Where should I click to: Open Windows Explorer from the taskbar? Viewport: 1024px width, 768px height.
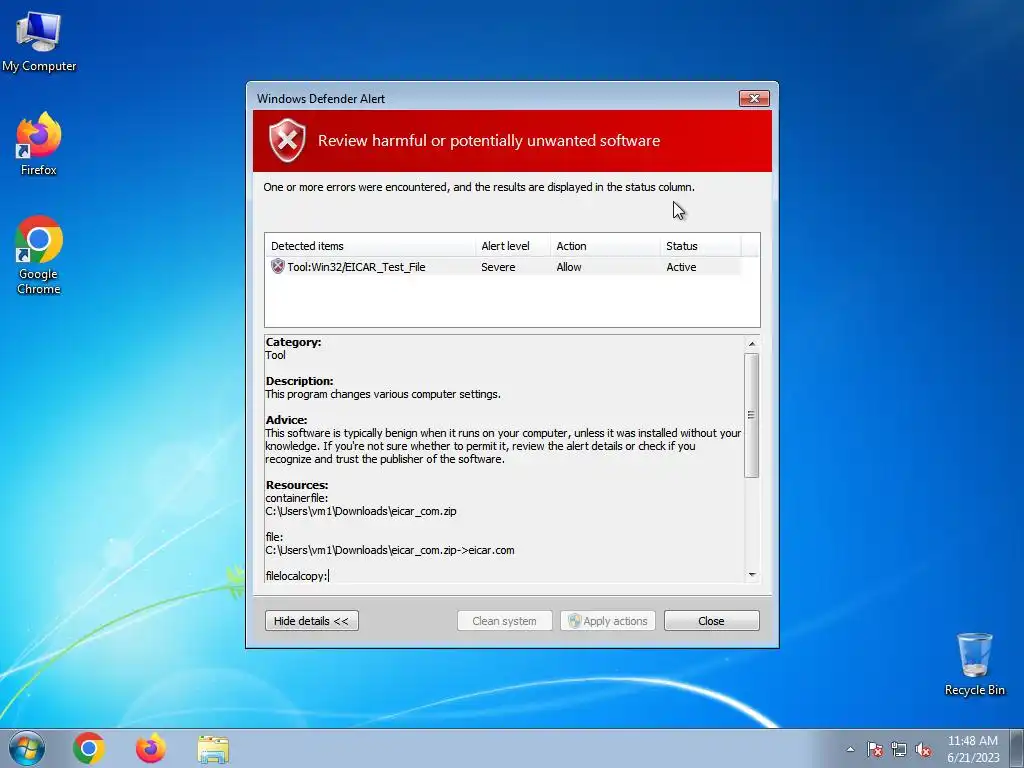(x=213, y=749)
